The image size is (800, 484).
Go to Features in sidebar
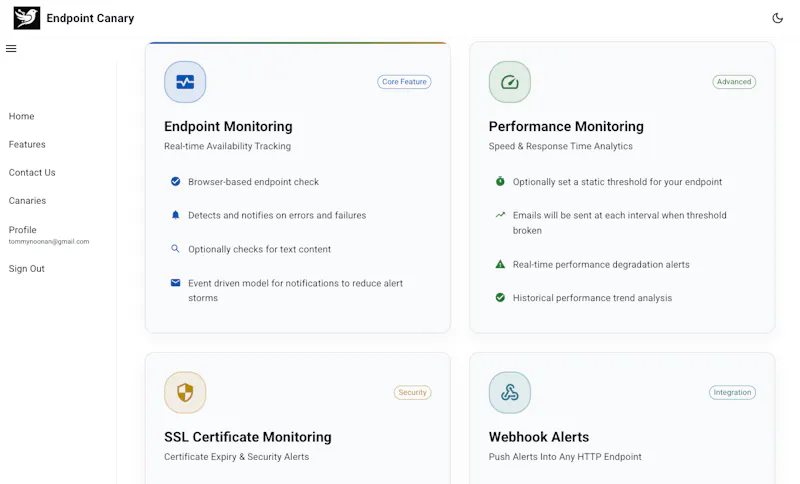pyautogui.click(x=27, y=144)
